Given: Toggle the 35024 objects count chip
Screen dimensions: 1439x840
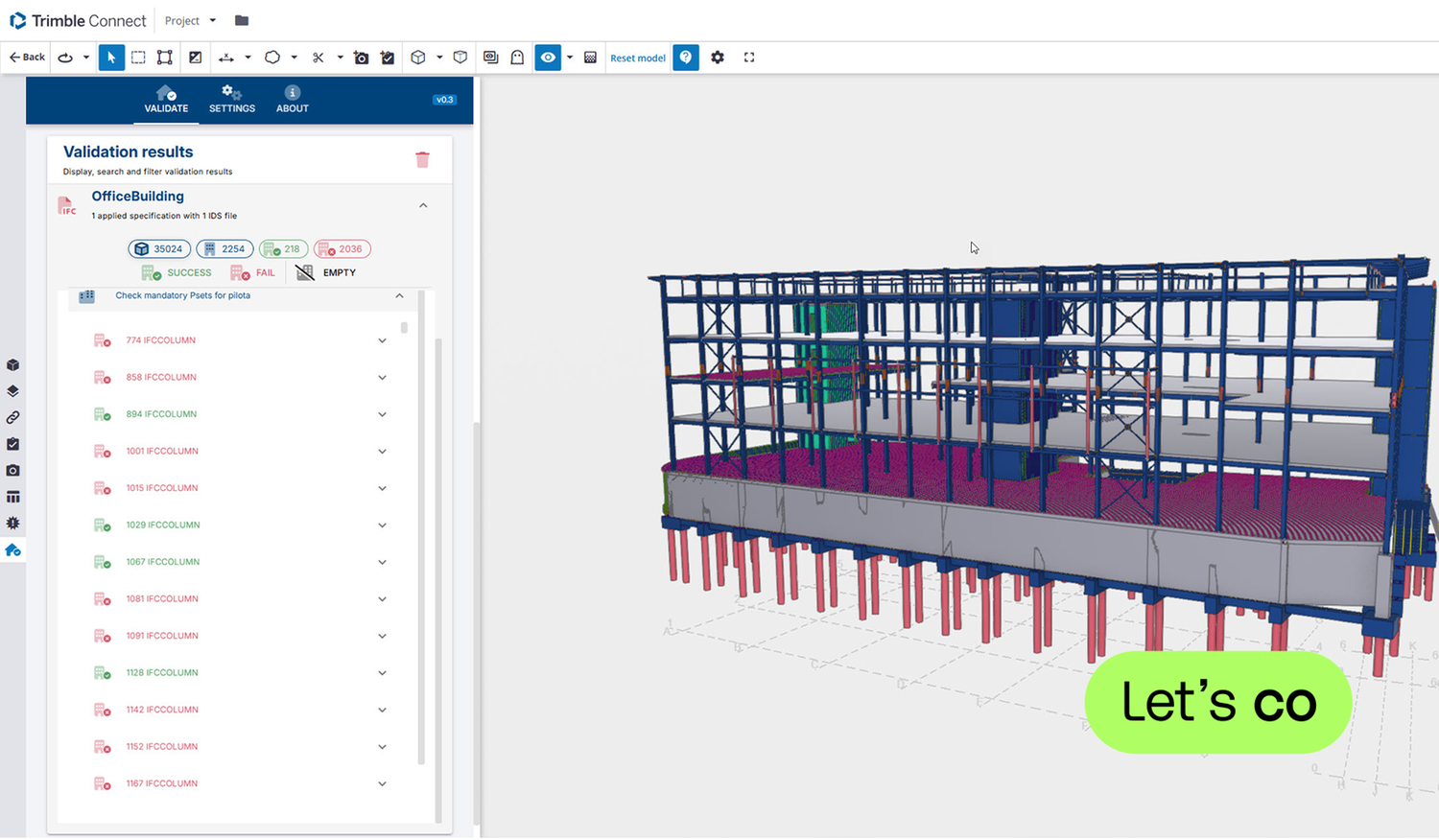Looking at the screenshot, I should [159, 249].
